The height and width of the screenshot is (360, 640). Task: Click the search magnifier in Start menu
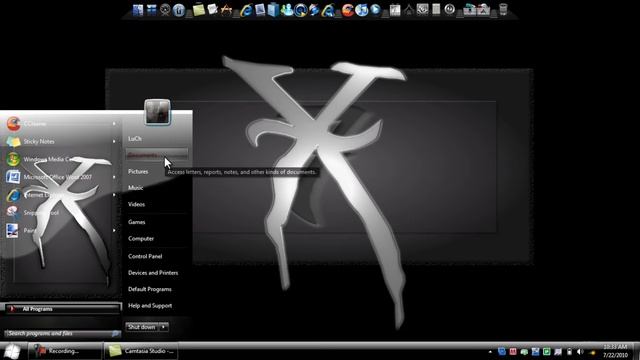tap(116, 334)
